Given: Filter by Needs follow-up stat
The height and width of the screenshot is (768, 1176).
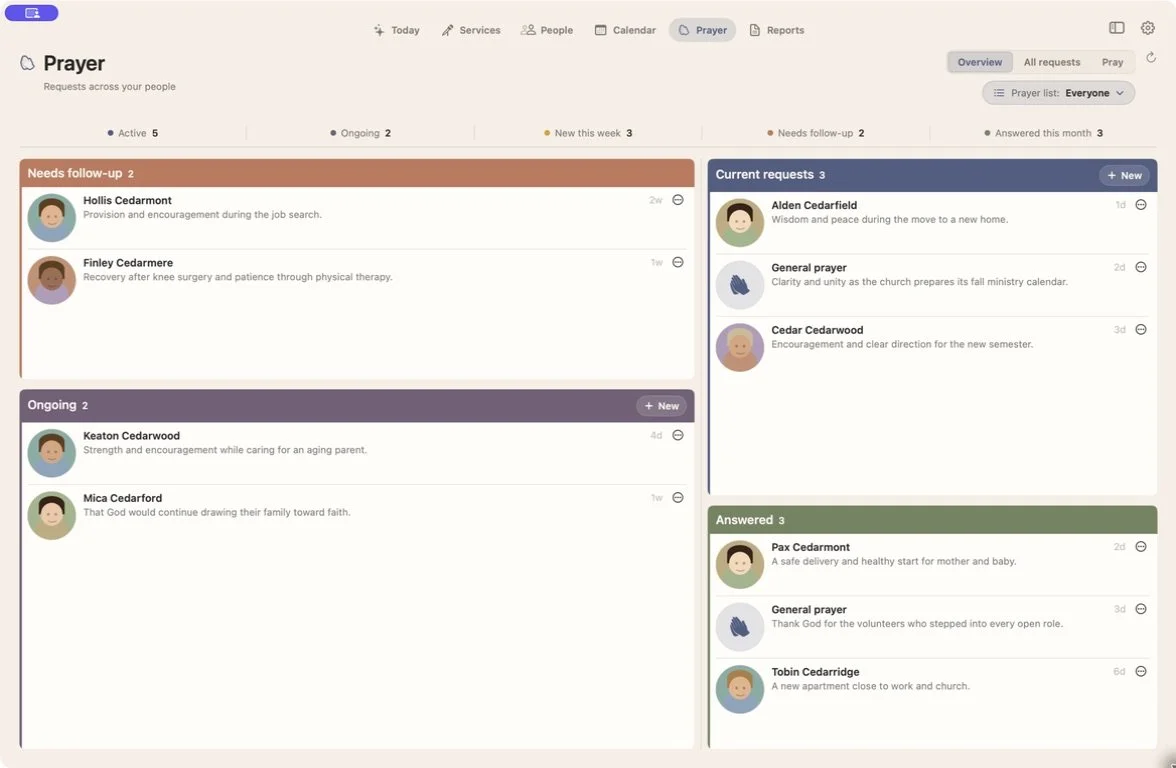Looking at the screenshot, I should tap(815, 133).
